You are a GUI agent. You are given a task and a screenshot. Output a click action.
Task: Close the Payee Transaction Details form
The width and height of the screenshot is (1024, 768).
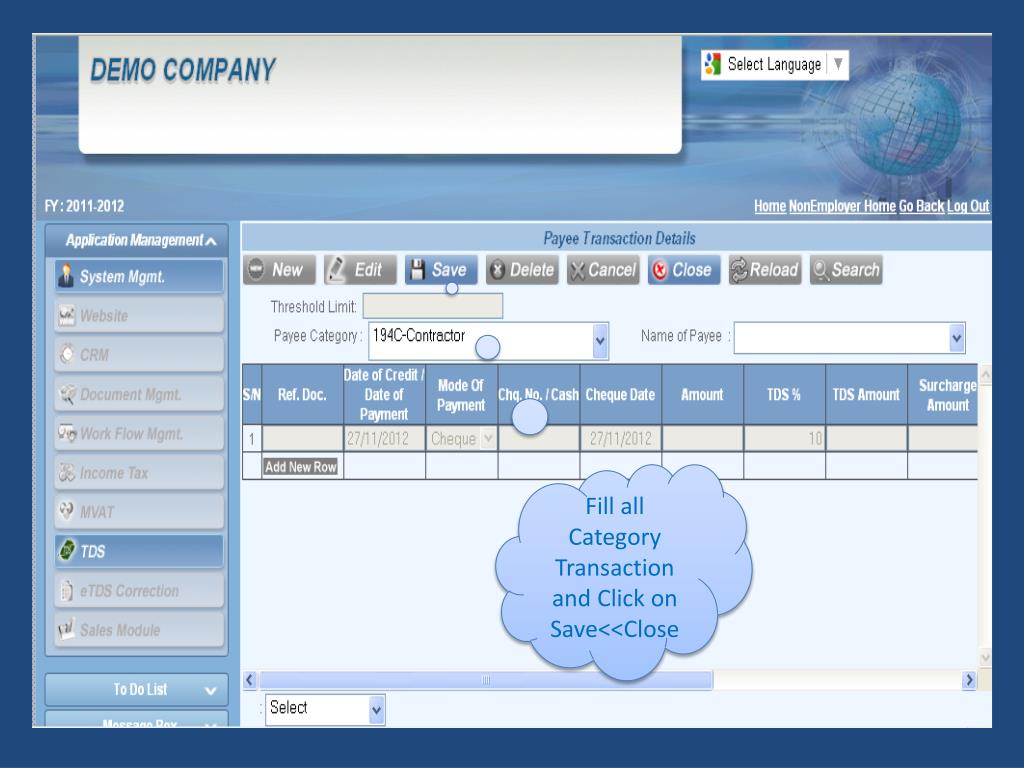[x=684, y=270]
